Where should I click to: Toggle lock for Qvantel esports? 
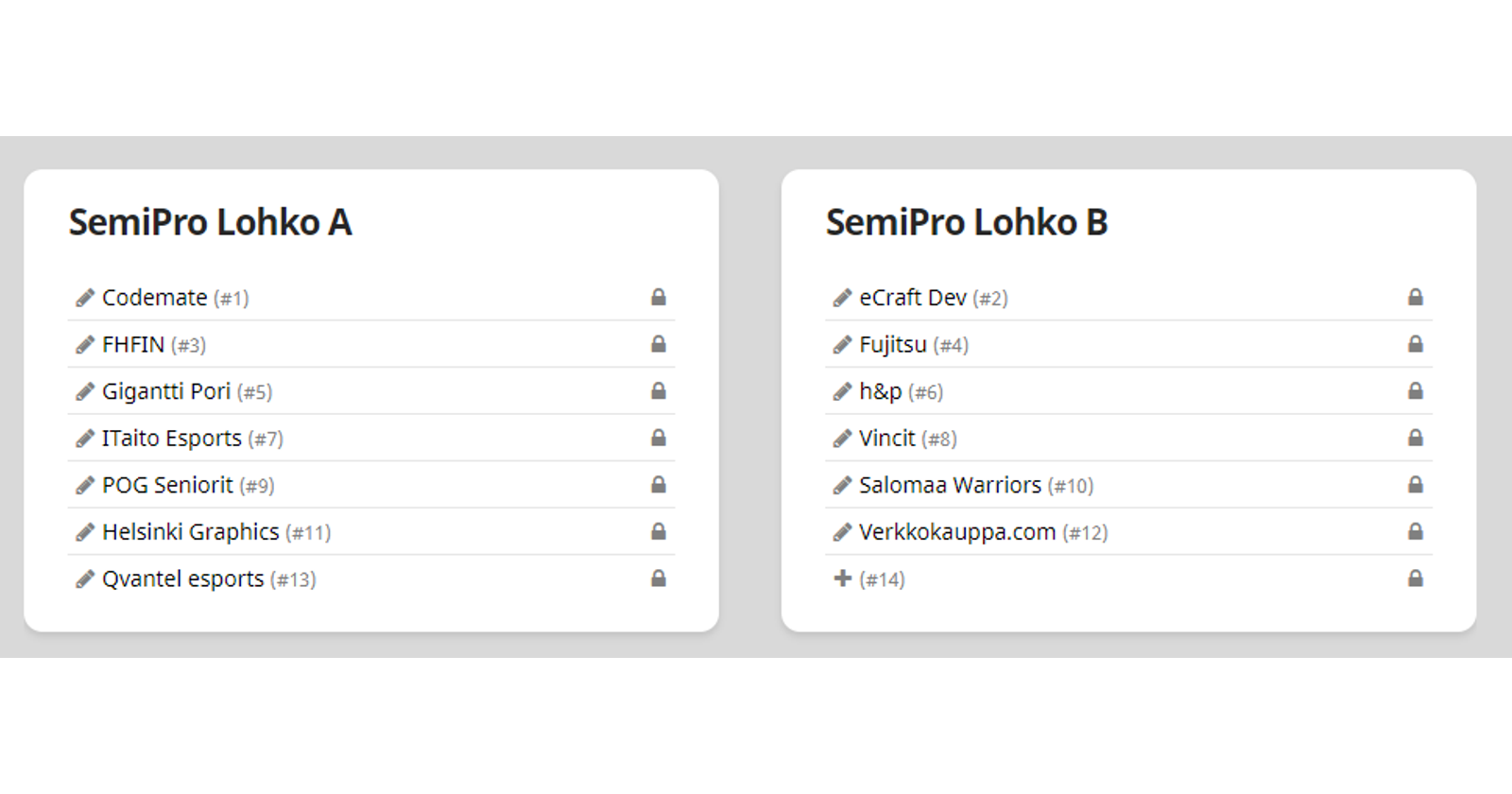pyautogui.click(x=659, y=578)
